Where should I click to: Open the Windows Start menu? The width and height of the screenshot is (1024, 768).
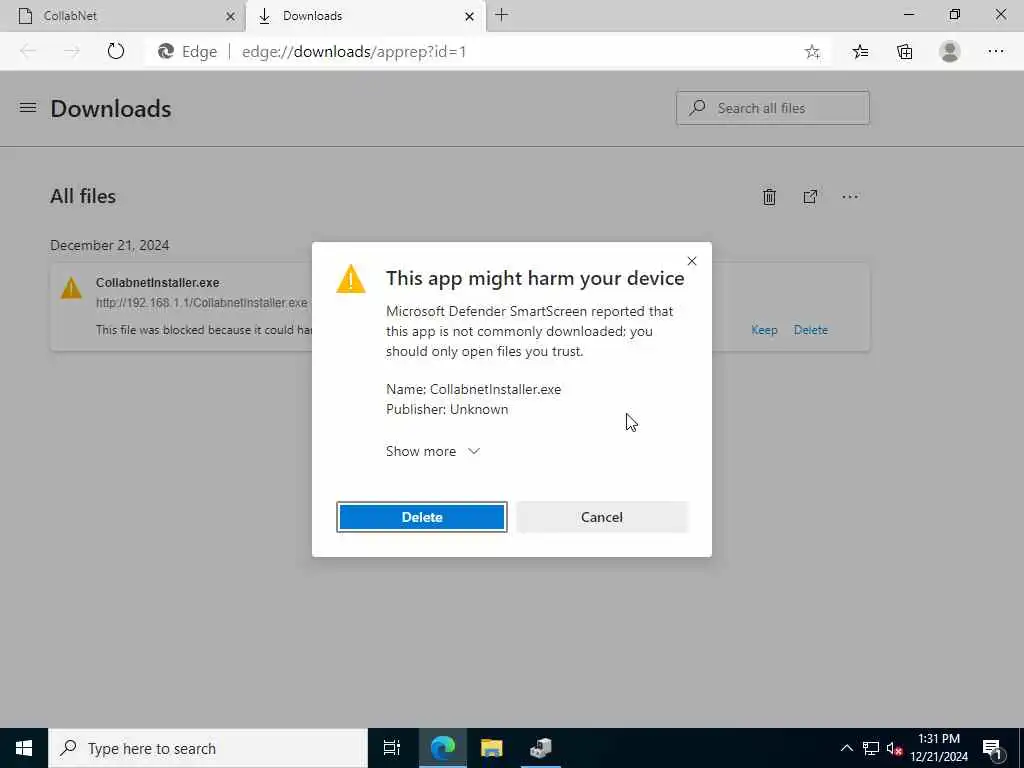pos(24,748)
